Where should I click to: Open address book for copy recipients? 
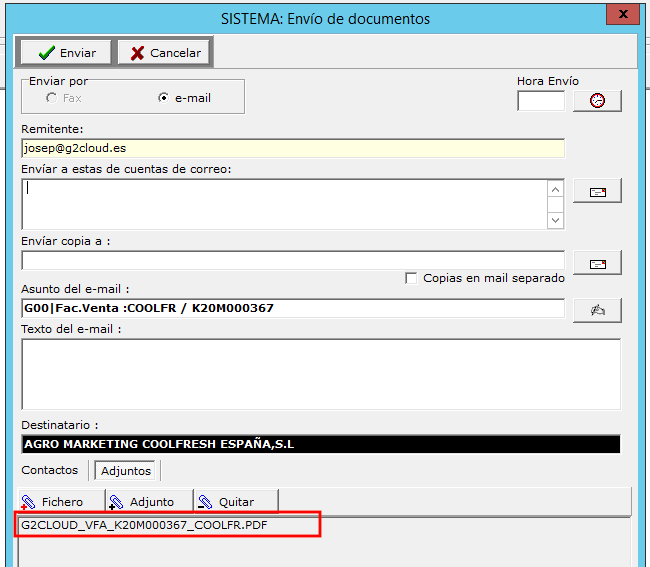point(597,263)
